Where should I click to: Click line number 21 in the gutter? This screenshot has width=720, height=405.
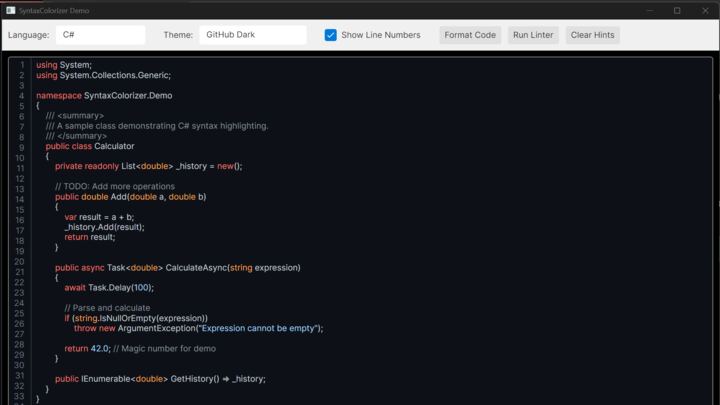coord(20,272)
